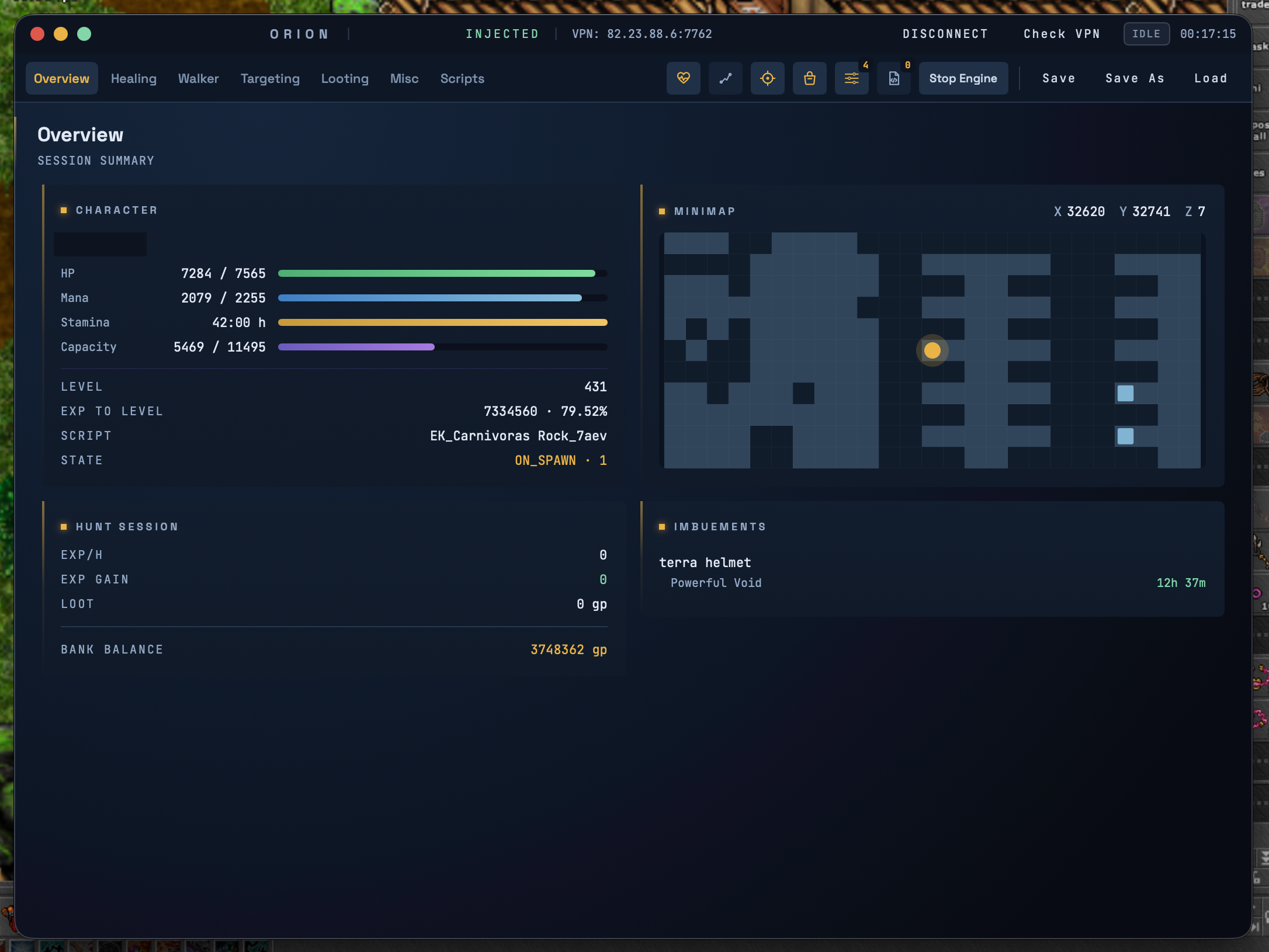Screen dimensions: 1269x952
Task: Open the Misc tab
Action: [x=404, y=78]
